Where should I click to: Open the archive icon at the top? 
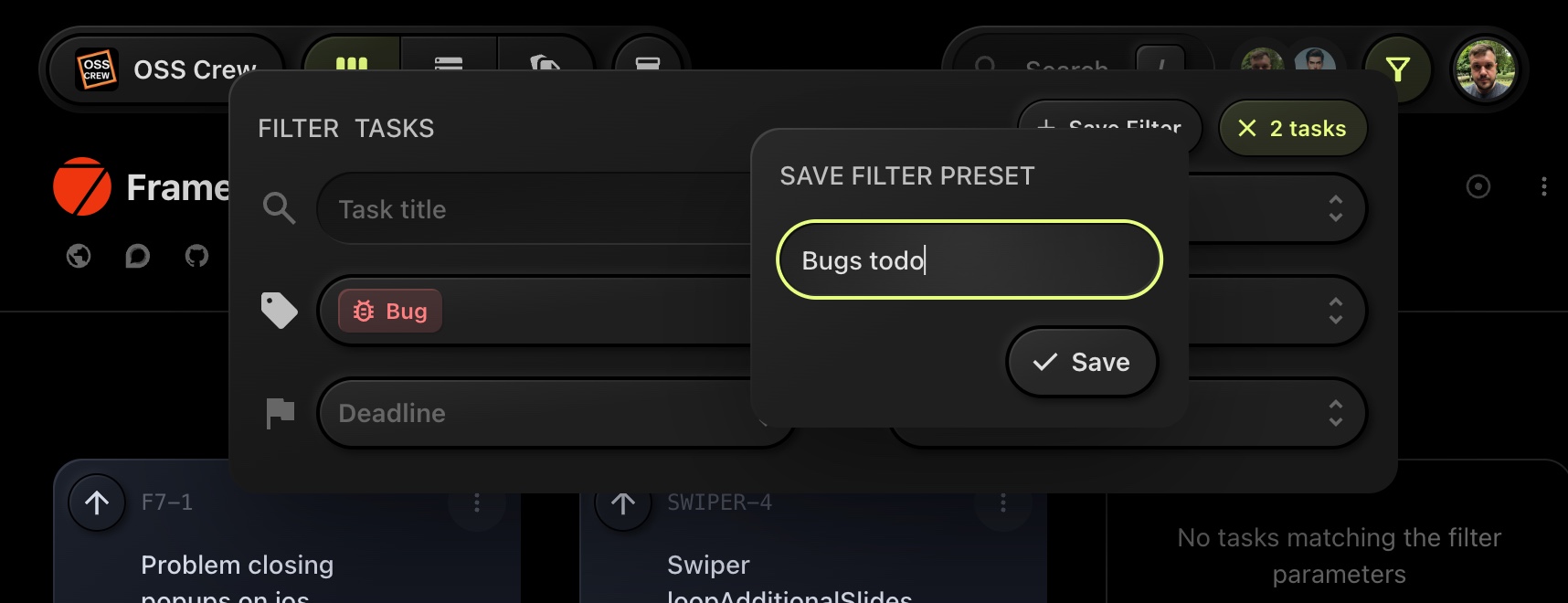point(649,64)
